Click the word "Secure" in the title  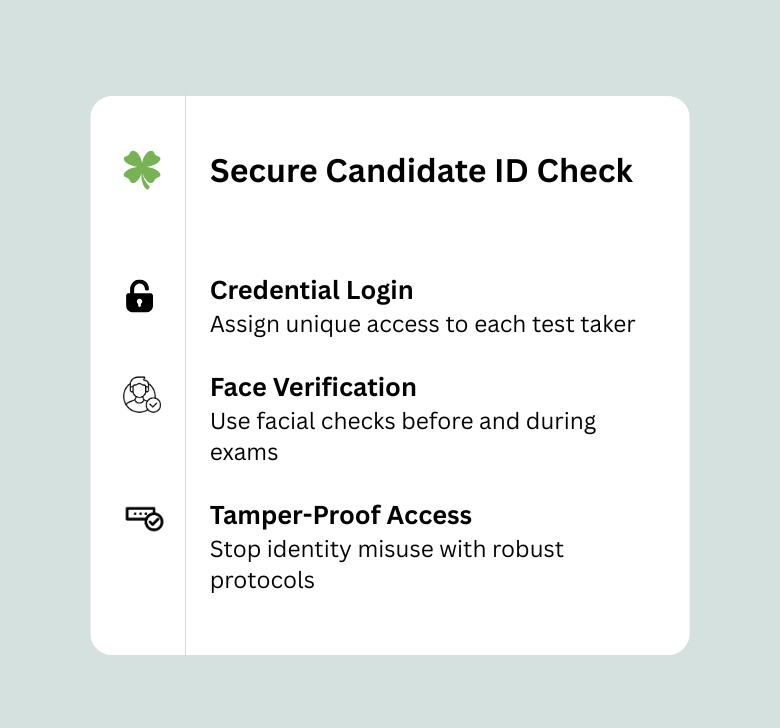(261, 171)
